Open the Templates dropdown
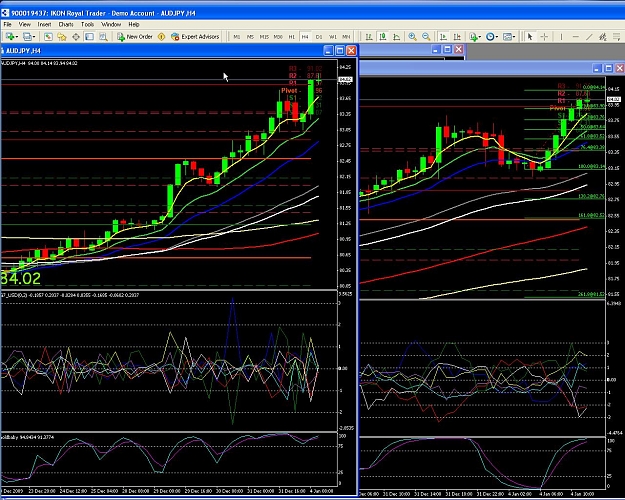This screenshot has width=625, height=500. [x=509, y=37]
